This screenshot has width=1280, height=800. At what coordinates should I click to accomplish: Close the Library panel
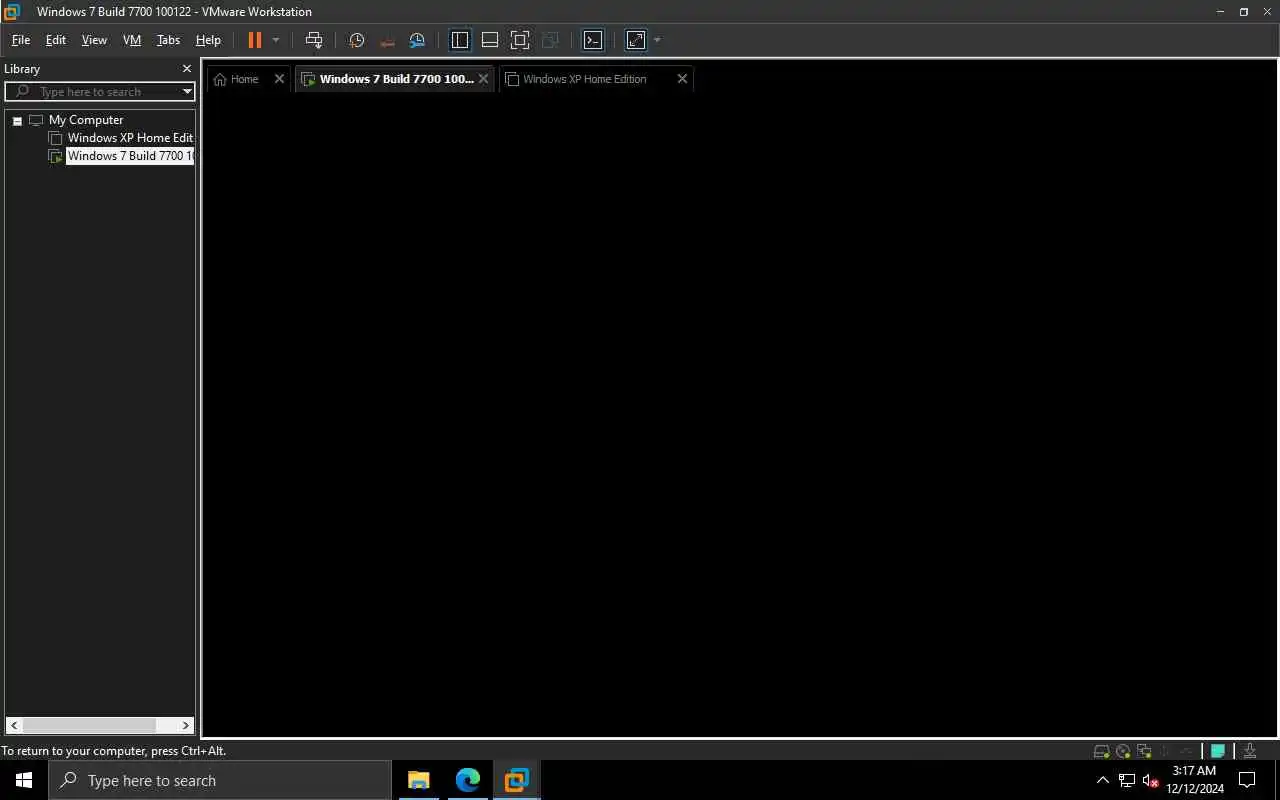186,69
